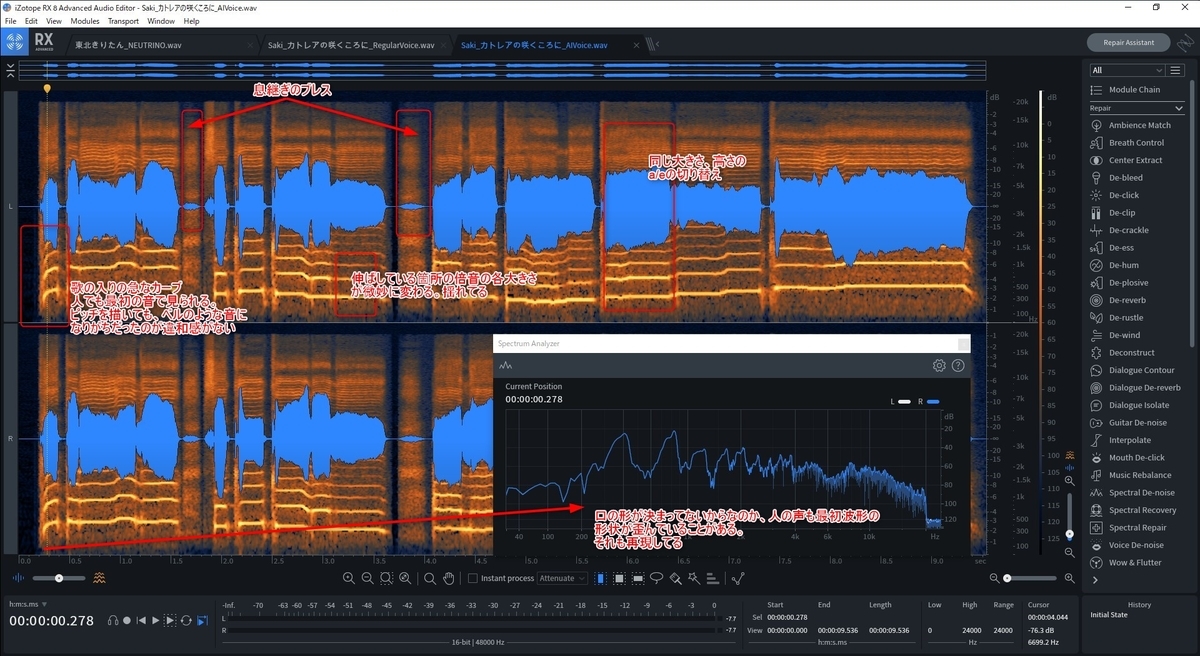Open the Deconstruct module
Screen dimensions: 1200x656
pyautogui.click(x=1122, y=353)
